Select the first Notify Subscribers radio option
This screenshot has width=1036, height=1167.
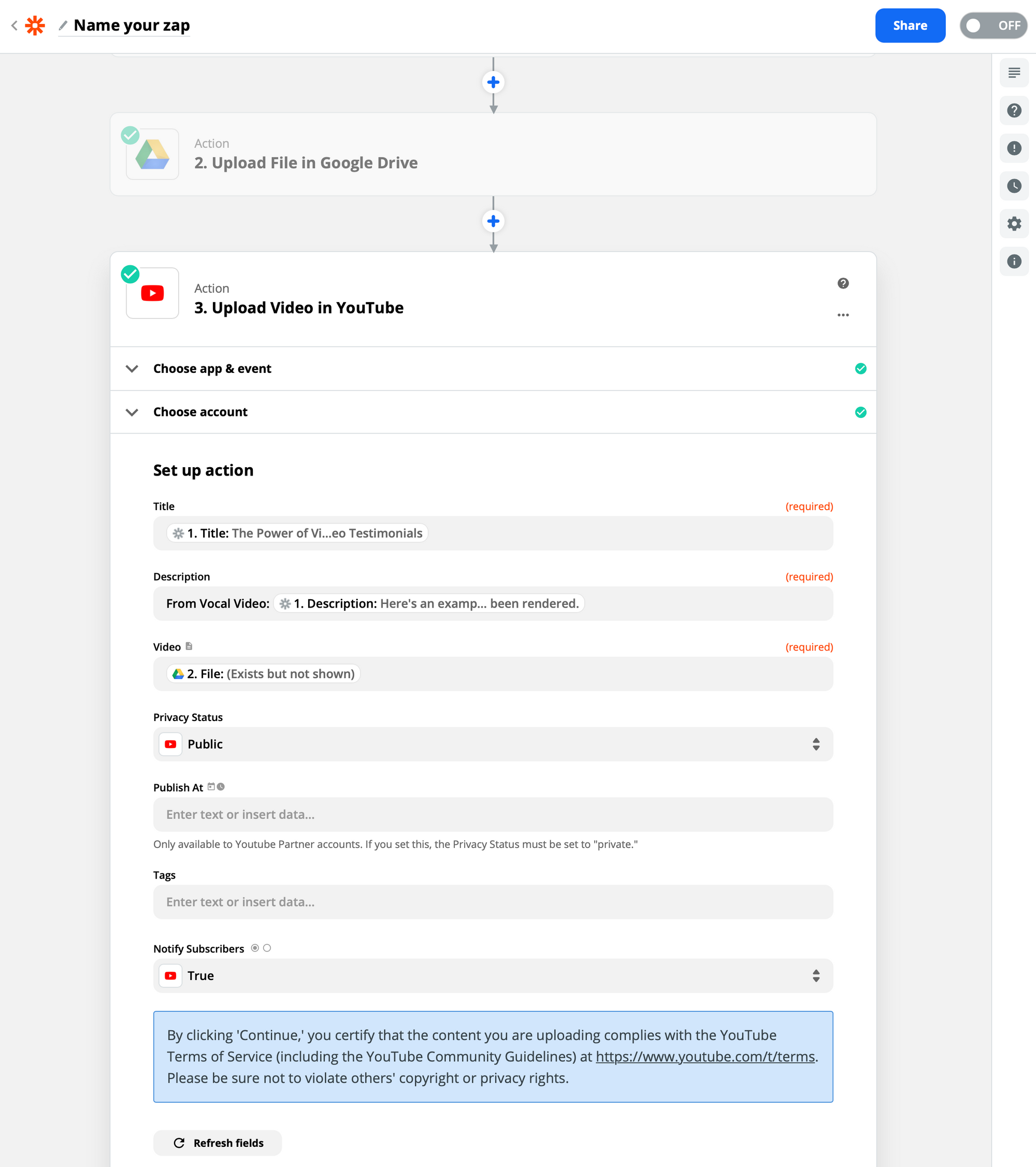click(255, 948)
